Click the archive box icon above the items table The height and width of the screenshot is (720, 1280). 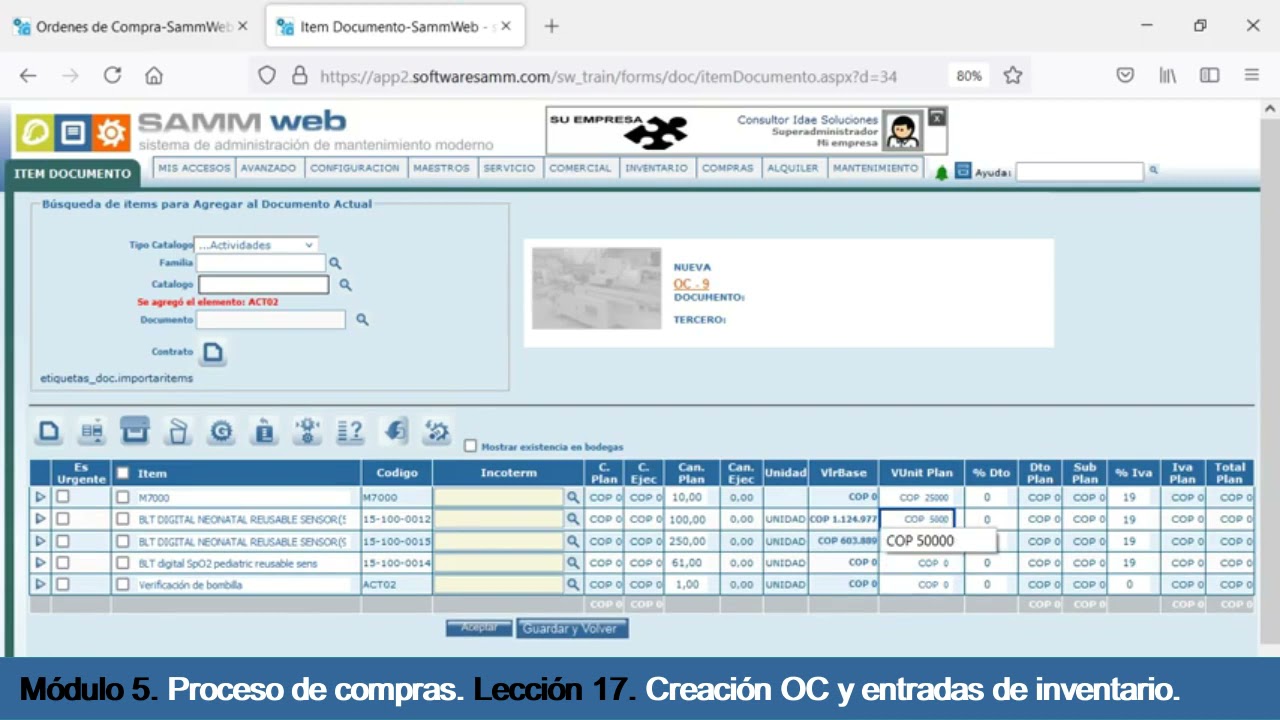(x=134, y=431)
